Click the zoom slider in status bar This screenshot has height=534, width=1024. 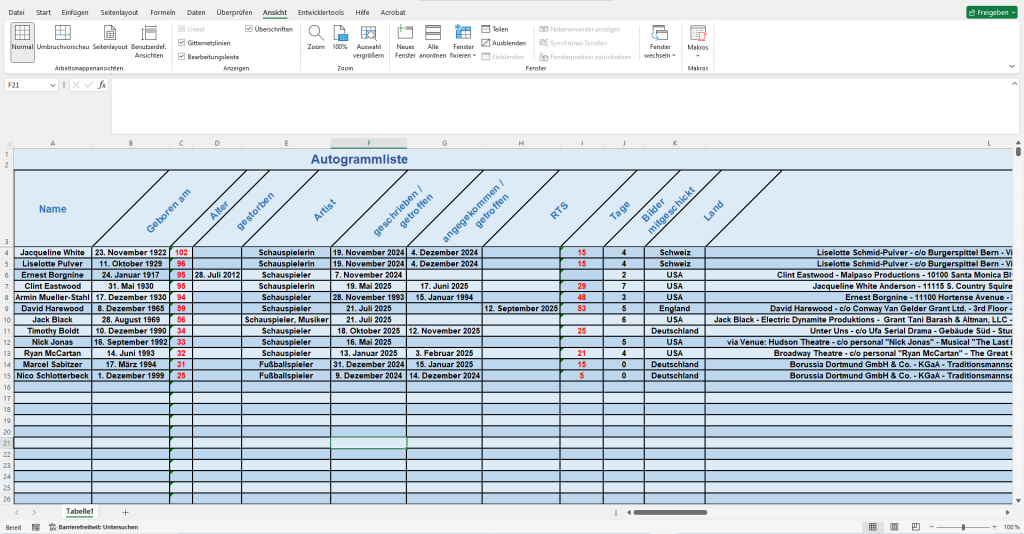point(963,526)
